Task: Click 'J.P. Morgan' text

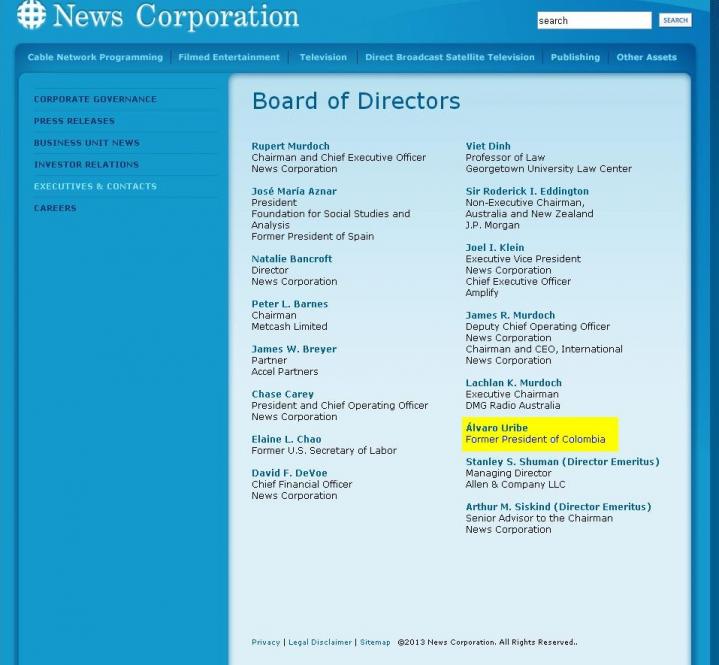Action: coord(492,225)
